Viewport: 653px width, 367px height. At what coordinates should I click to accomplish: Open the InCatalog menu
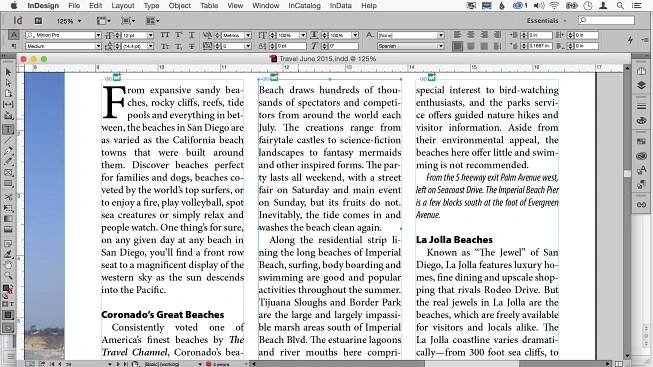304,5
